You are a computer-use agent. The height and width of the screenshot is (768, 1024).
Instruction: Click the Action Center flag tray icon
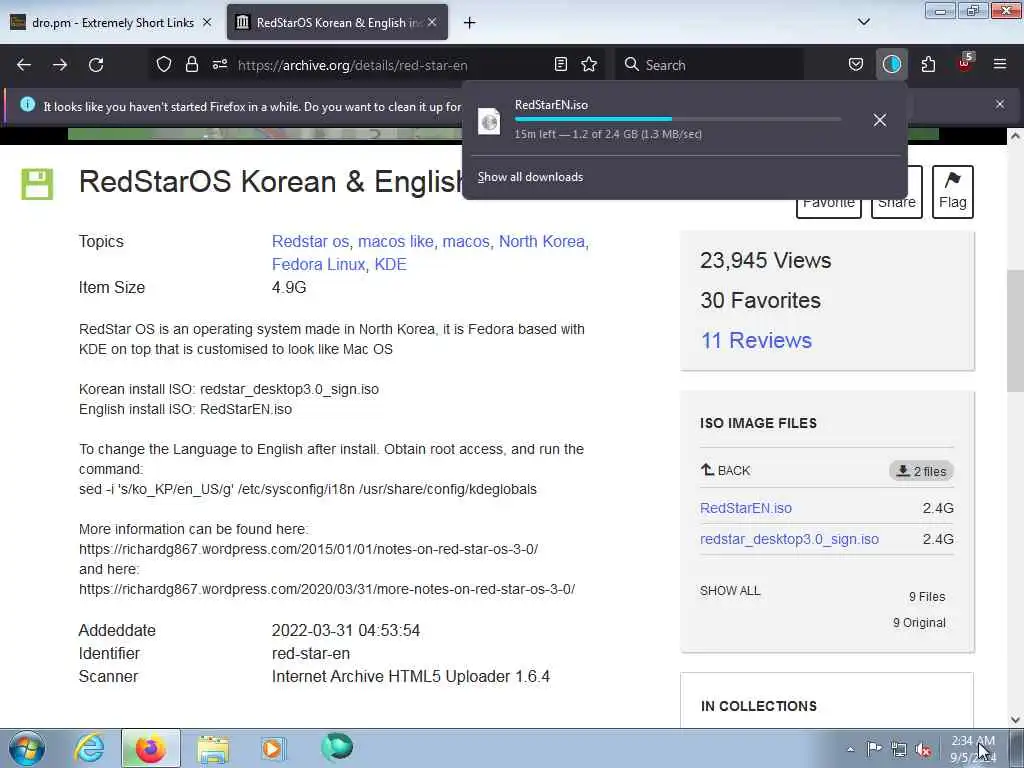[x=874, y=749]
